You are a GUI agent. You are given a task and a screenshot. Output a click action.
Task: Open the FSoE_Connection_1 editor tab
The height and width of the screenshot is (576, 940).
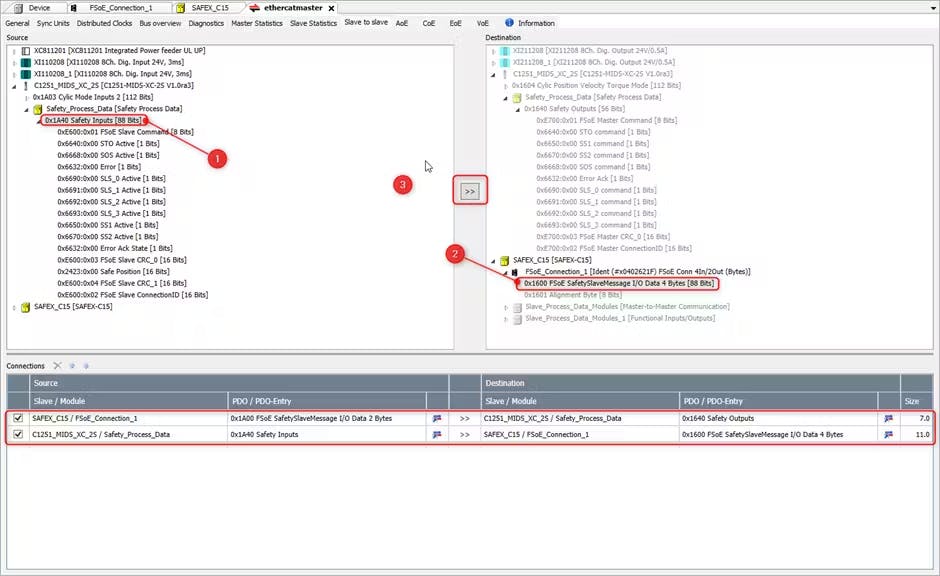[x=120, y=7]
